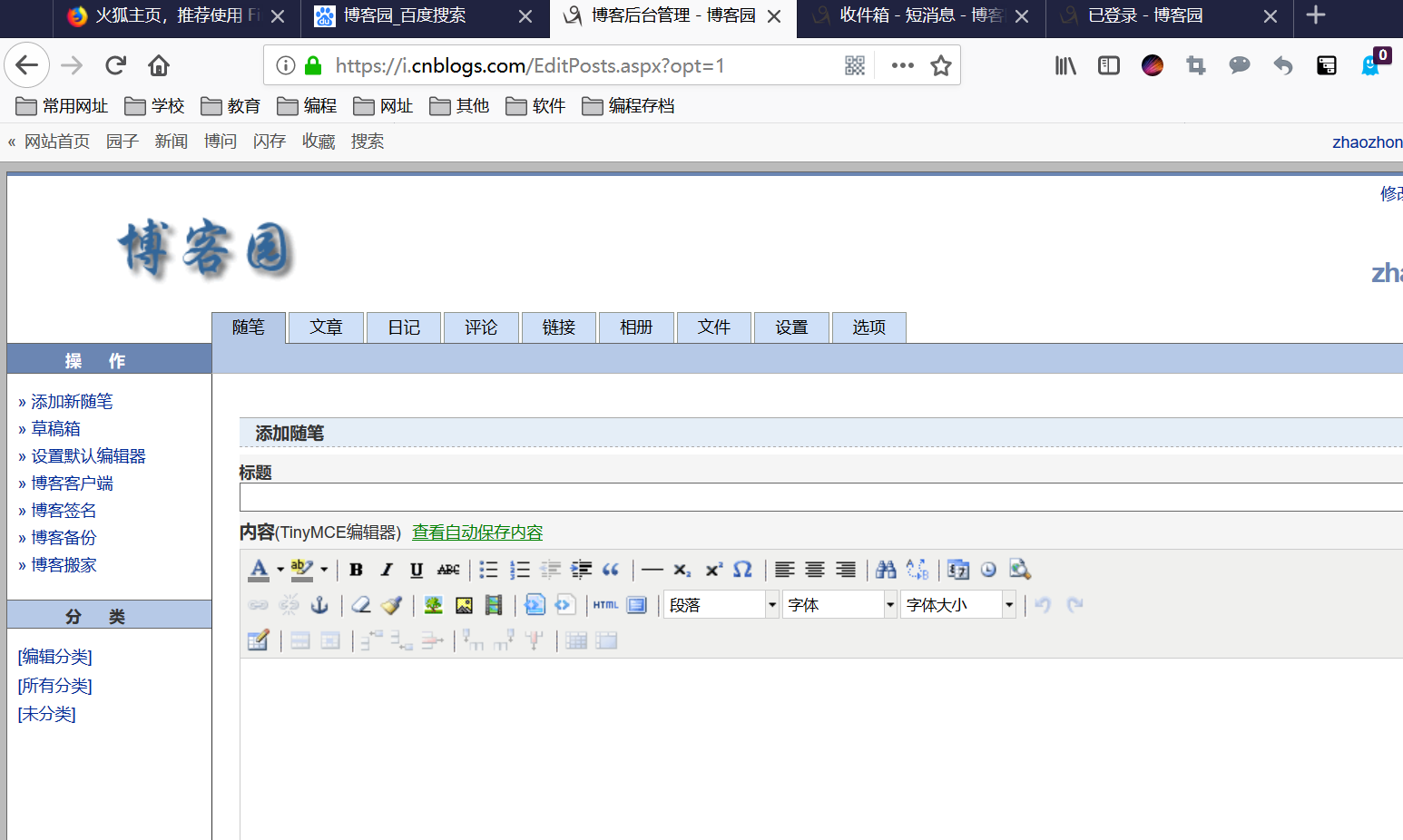Open the second insert-code angle-bracket icon

coord(564,605)
